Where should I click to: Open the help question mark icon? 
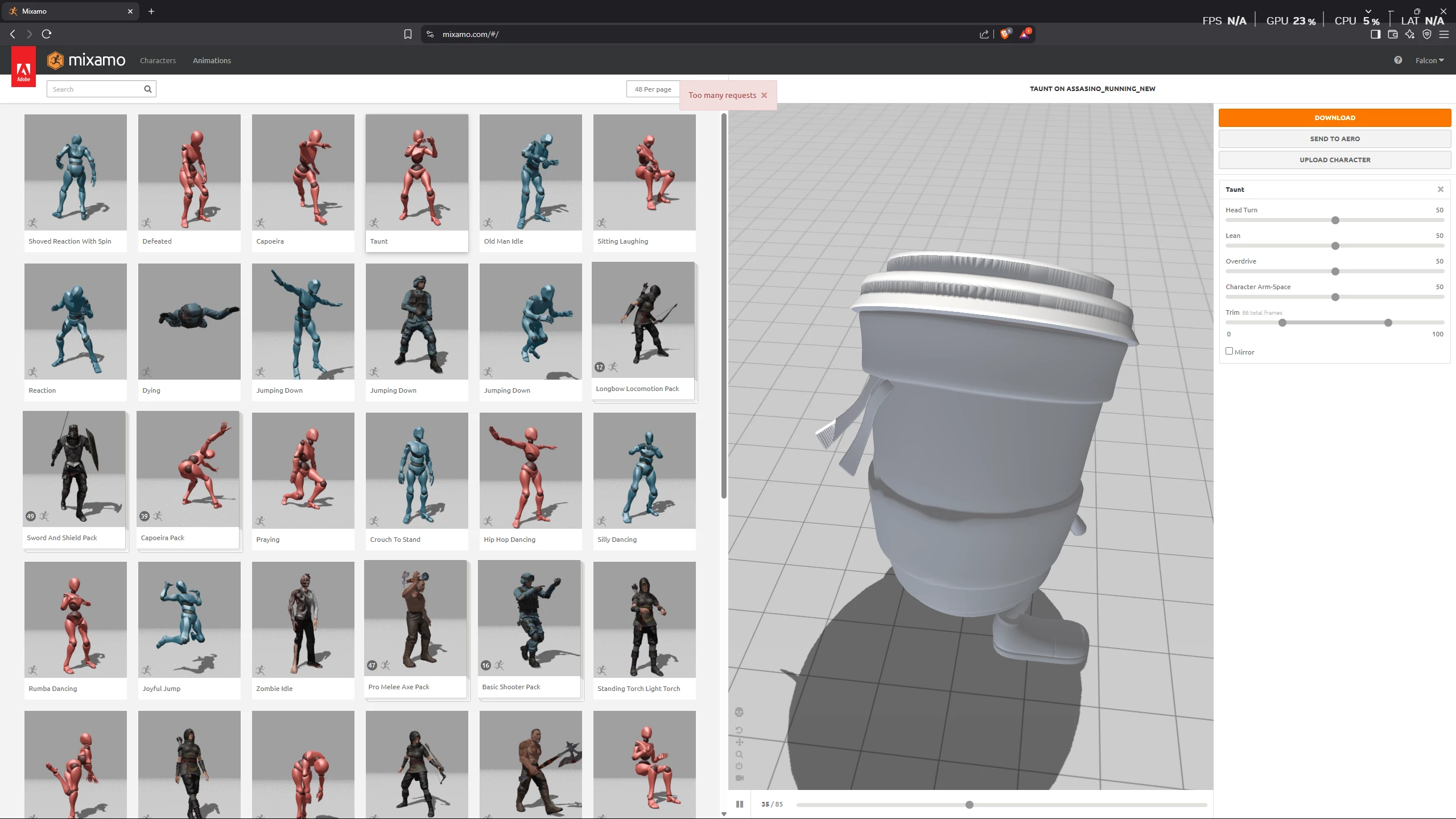click(x=1397, y=60)
